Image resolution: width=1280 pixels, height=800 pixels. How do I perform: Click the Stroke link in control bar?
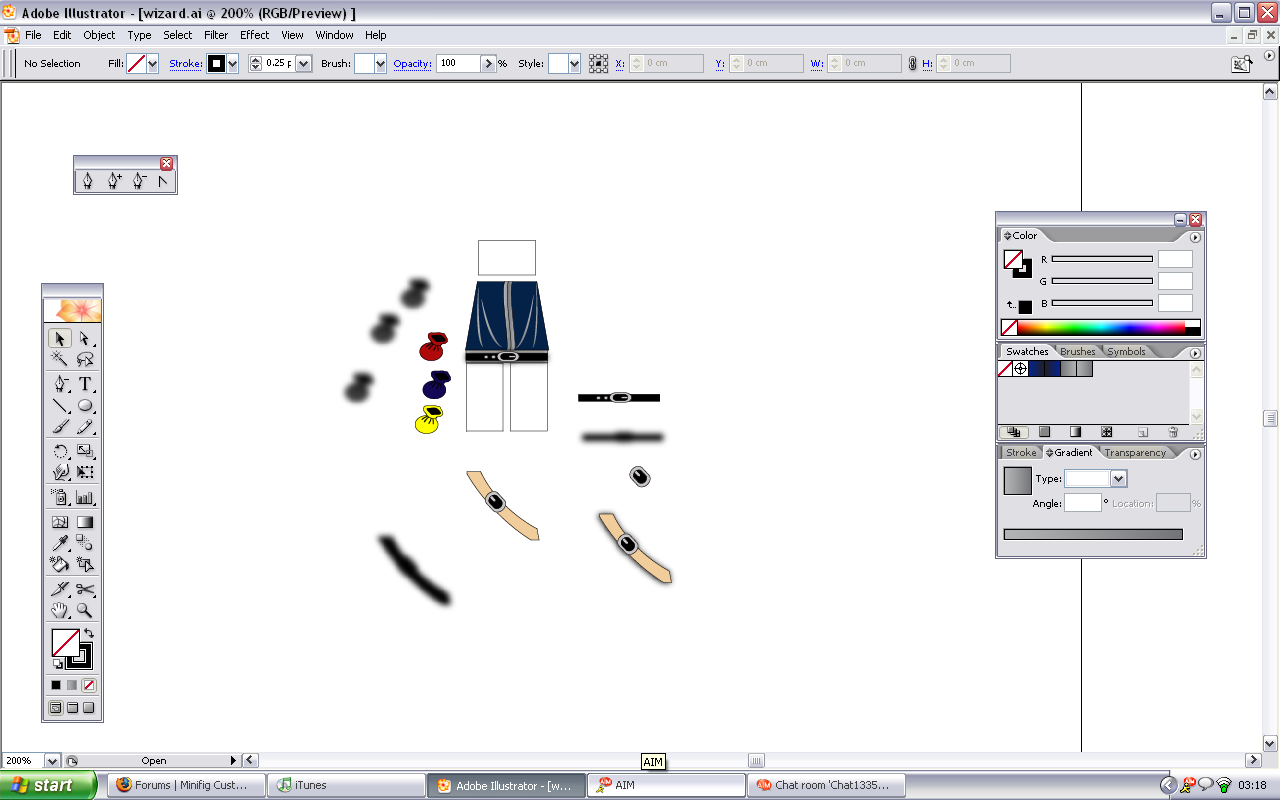186,63
